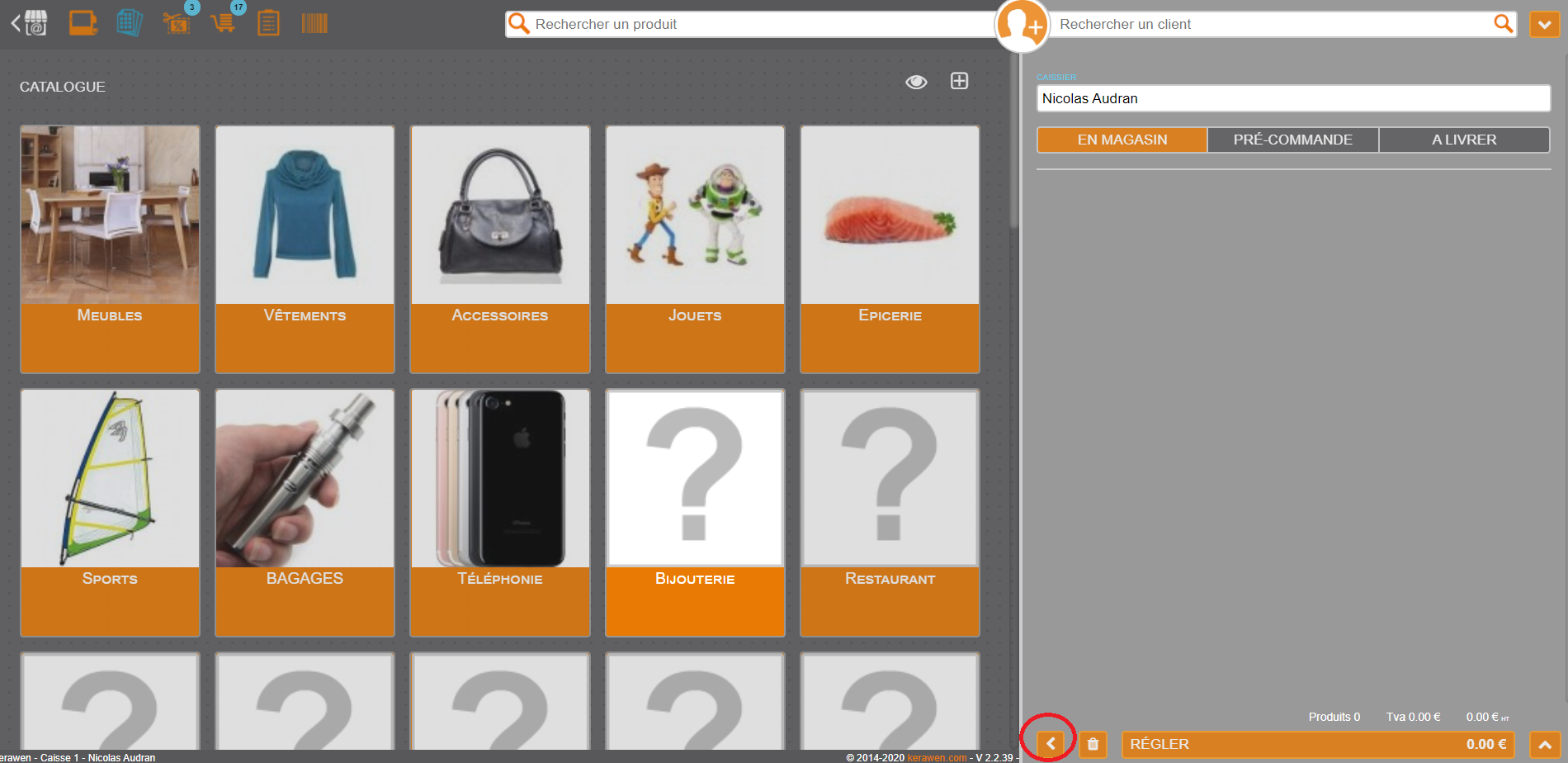Open the kerawen.com link in footer
1568x763 pixels.
click(x=937, y=757)
